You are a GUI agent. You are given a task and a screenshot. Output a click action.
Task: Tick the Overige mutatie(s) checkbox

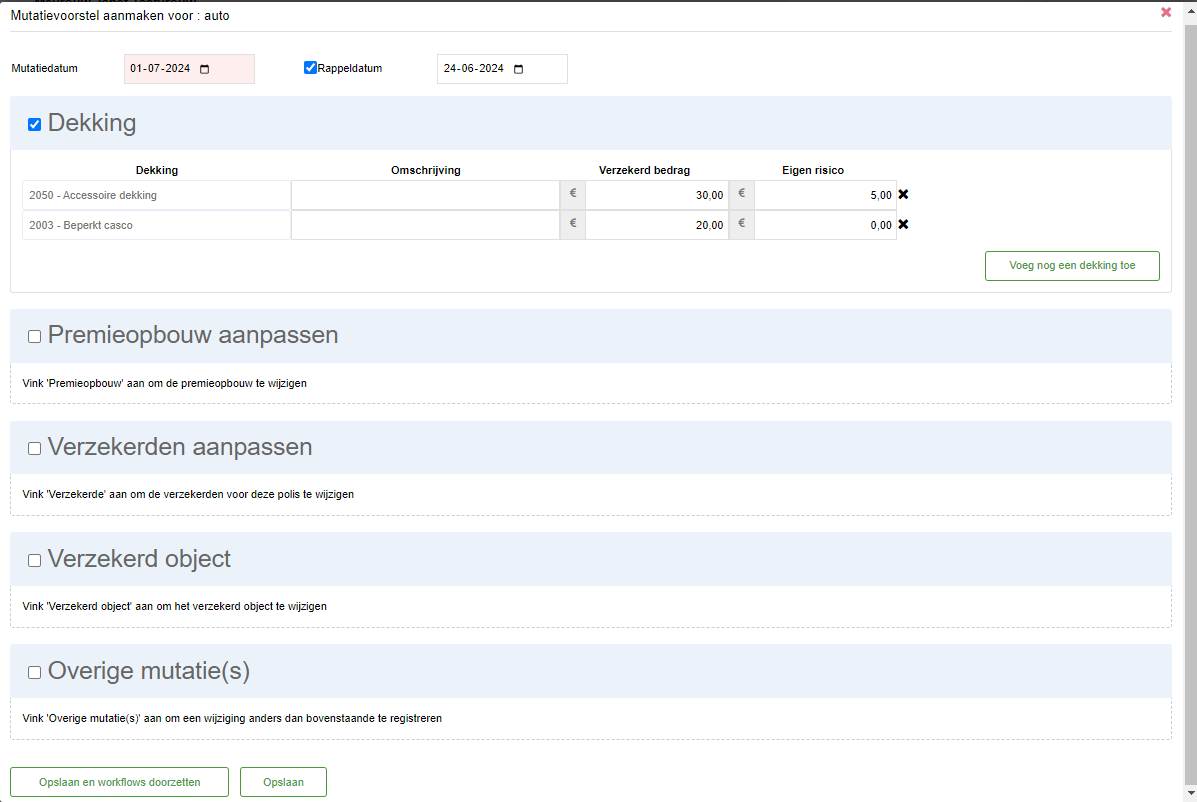coord(34,673)
